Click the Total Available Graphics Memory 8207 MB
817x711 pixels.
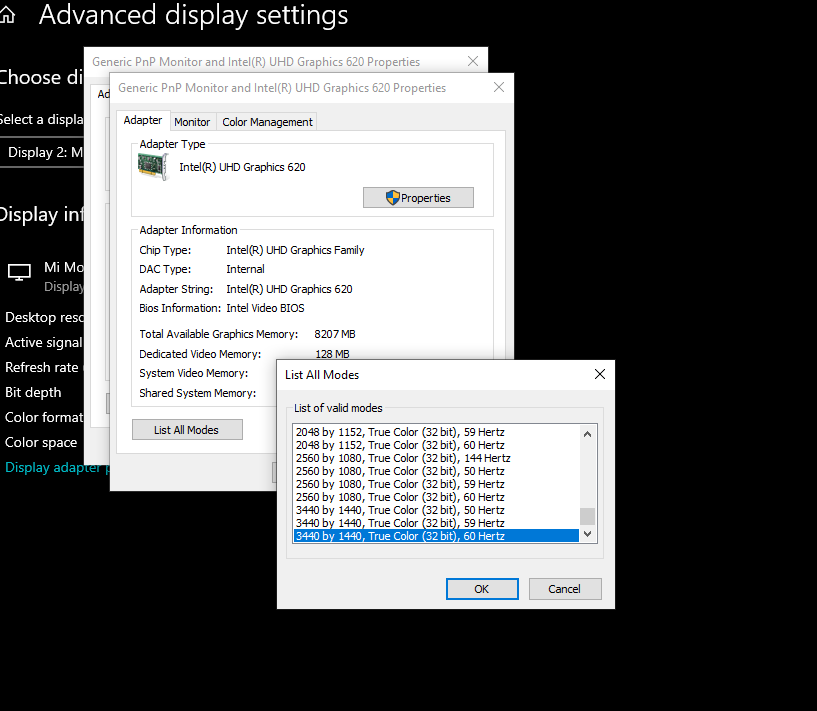point(335,334)
